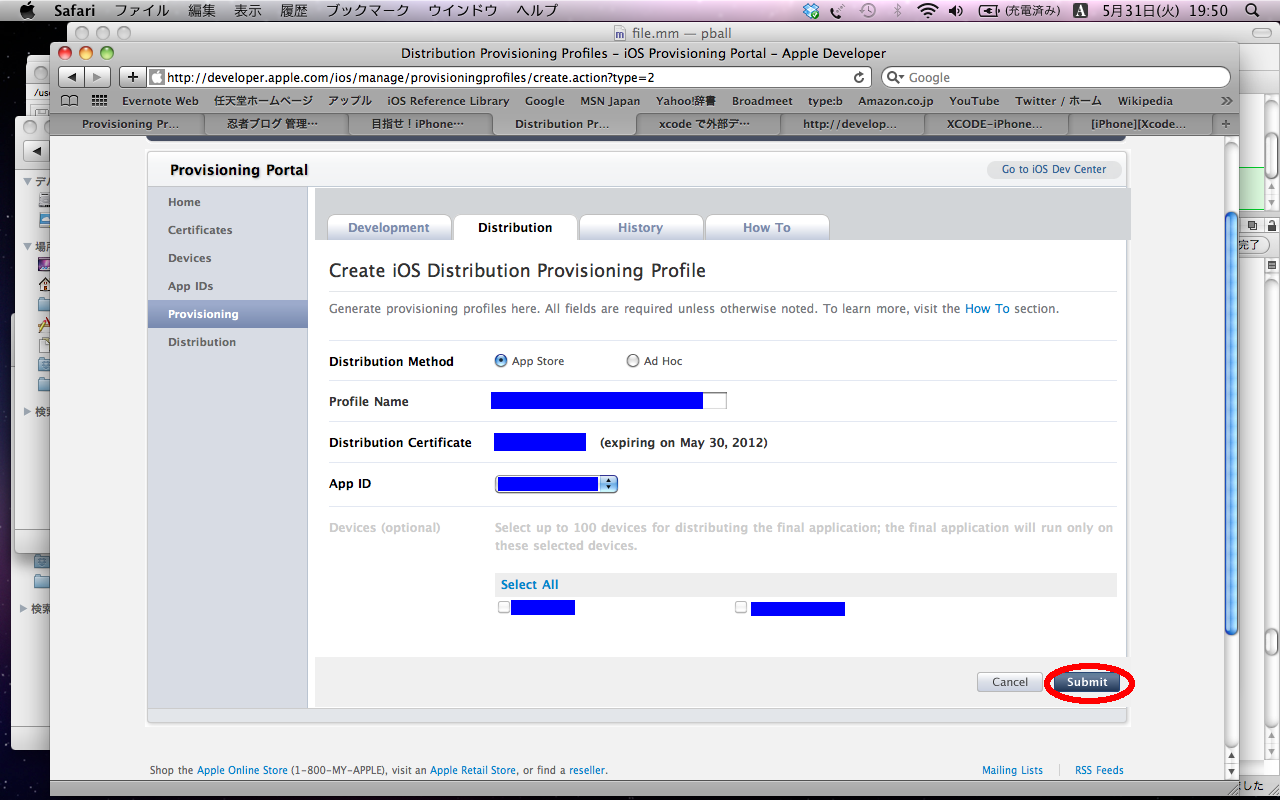
Task: Switch to the XCODE-iPhone browser tab
Action: click(x=995, y=124)
